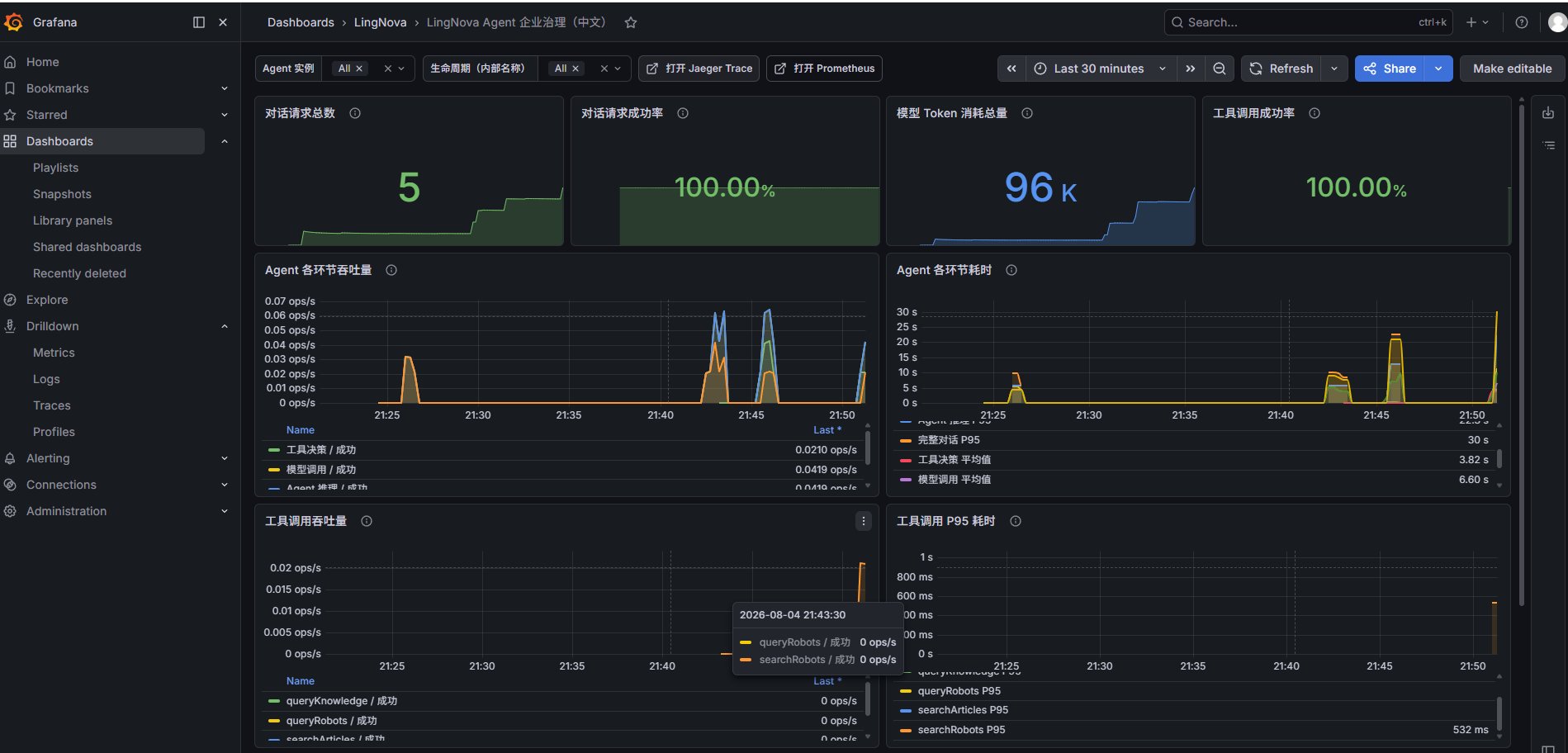Clear the Agent 实例 filter selection
This screenshot has width=1568, height=753.
tap(388, 69)
